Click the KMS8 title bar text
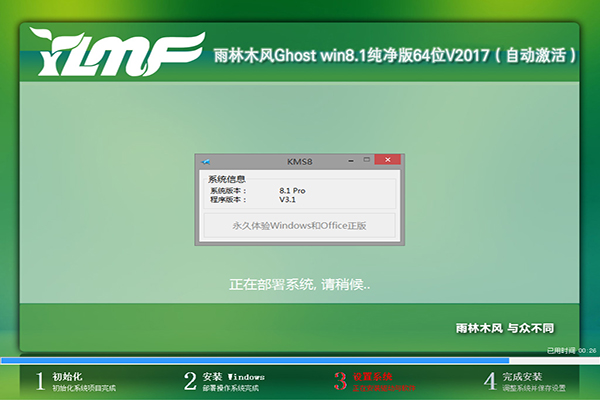The image size is (600, 400). [300, 162]
